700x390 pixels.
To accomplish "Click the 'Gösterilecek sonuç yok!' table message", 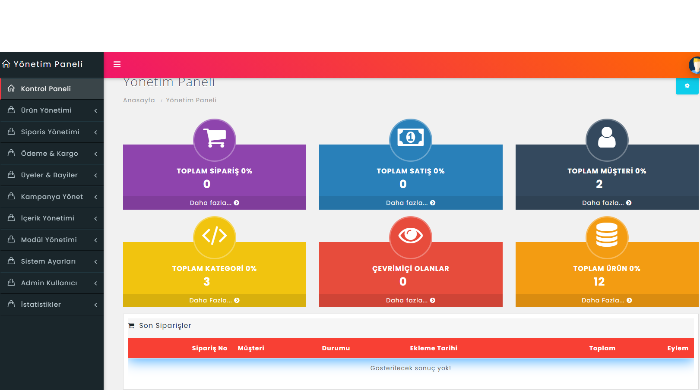I will (x=410, y=368).
